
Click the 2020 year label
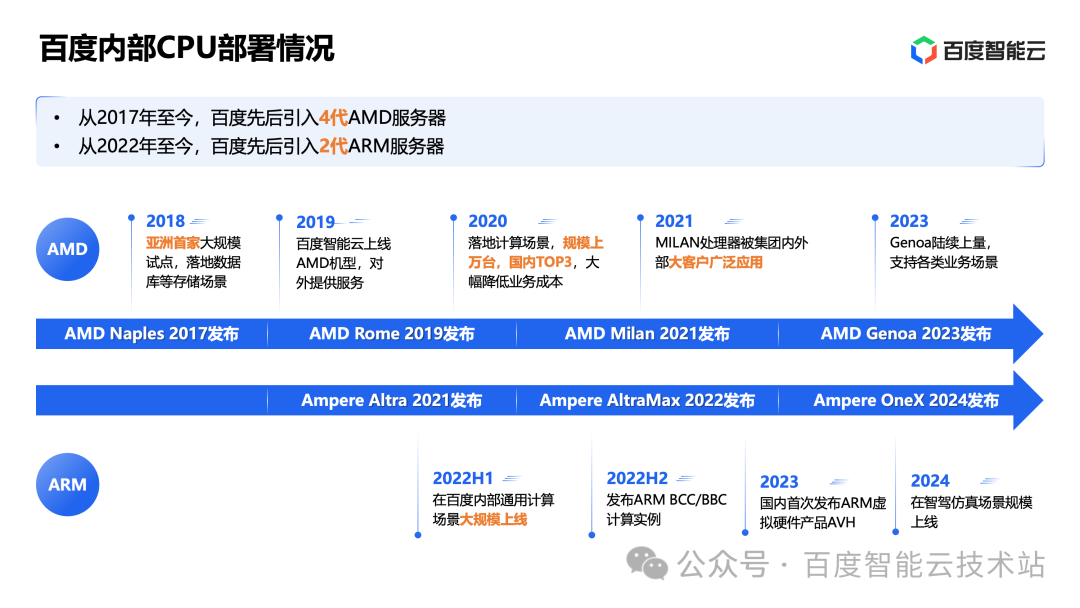(488, 221)
